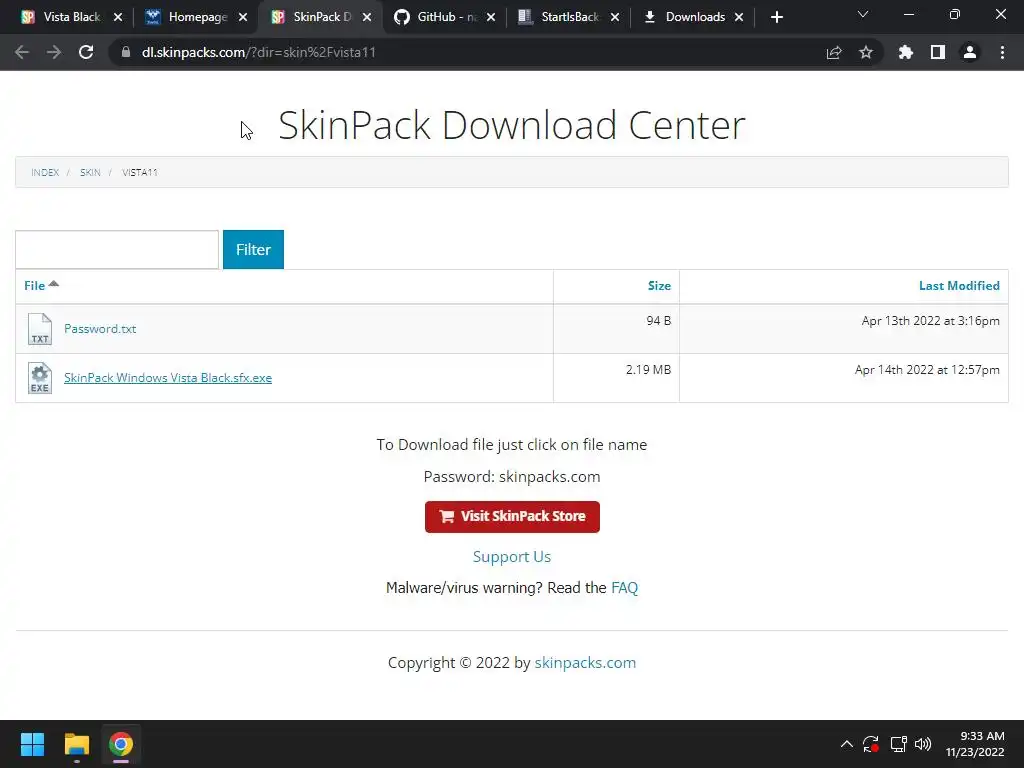Click the Visit SkinPack Store button
This screenshot has width=1024, height=768.
pyautogui.click(x=512, y=517)
